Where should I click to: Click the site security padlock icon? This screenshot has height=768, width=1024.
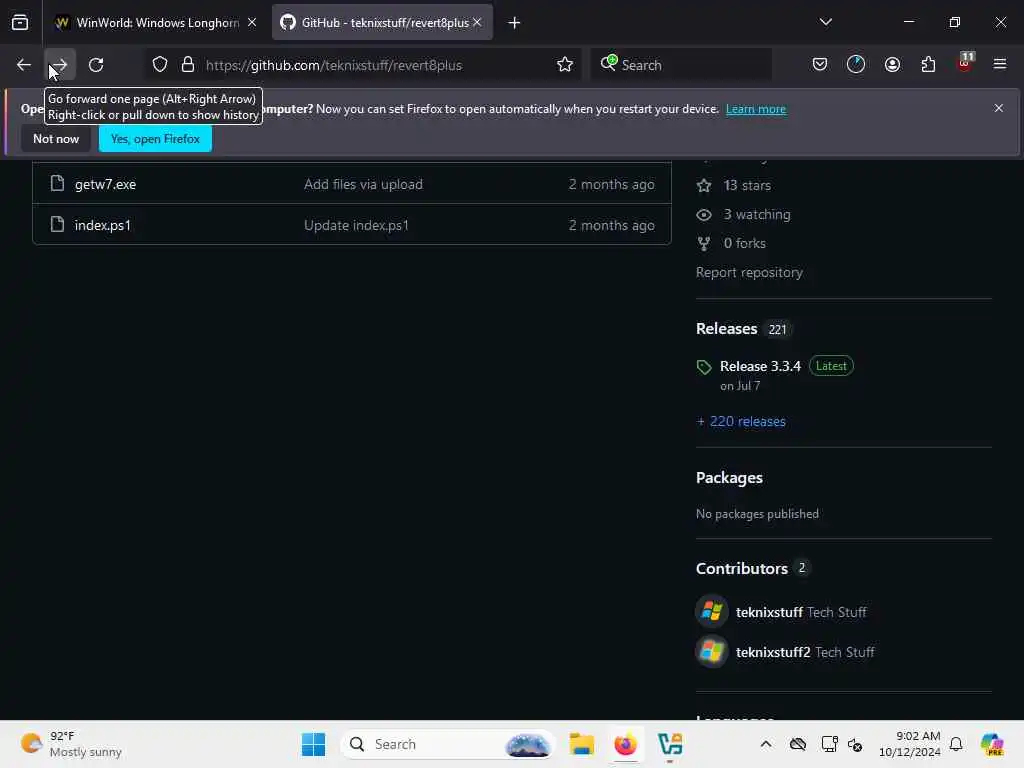pyautogui.click(x=188, y=65)
